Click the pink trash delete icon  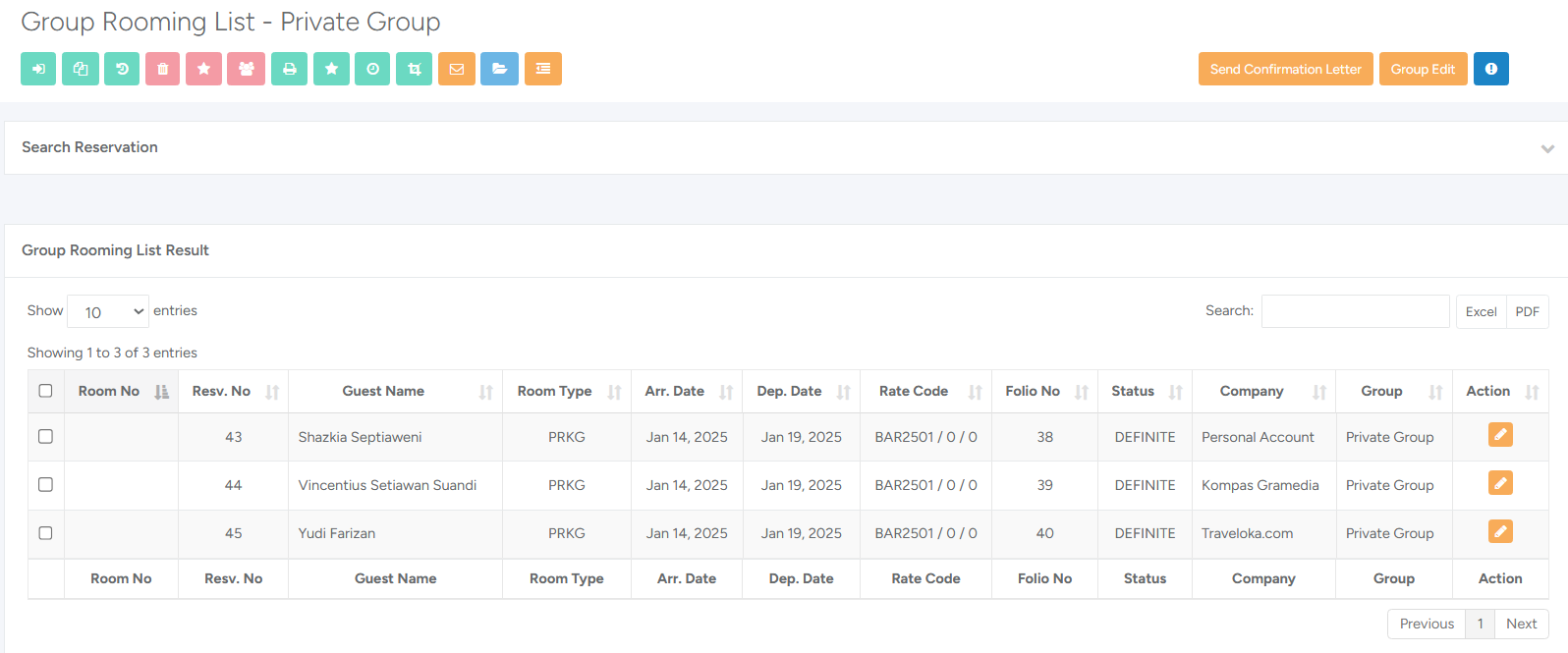click(x=162, y=69)
